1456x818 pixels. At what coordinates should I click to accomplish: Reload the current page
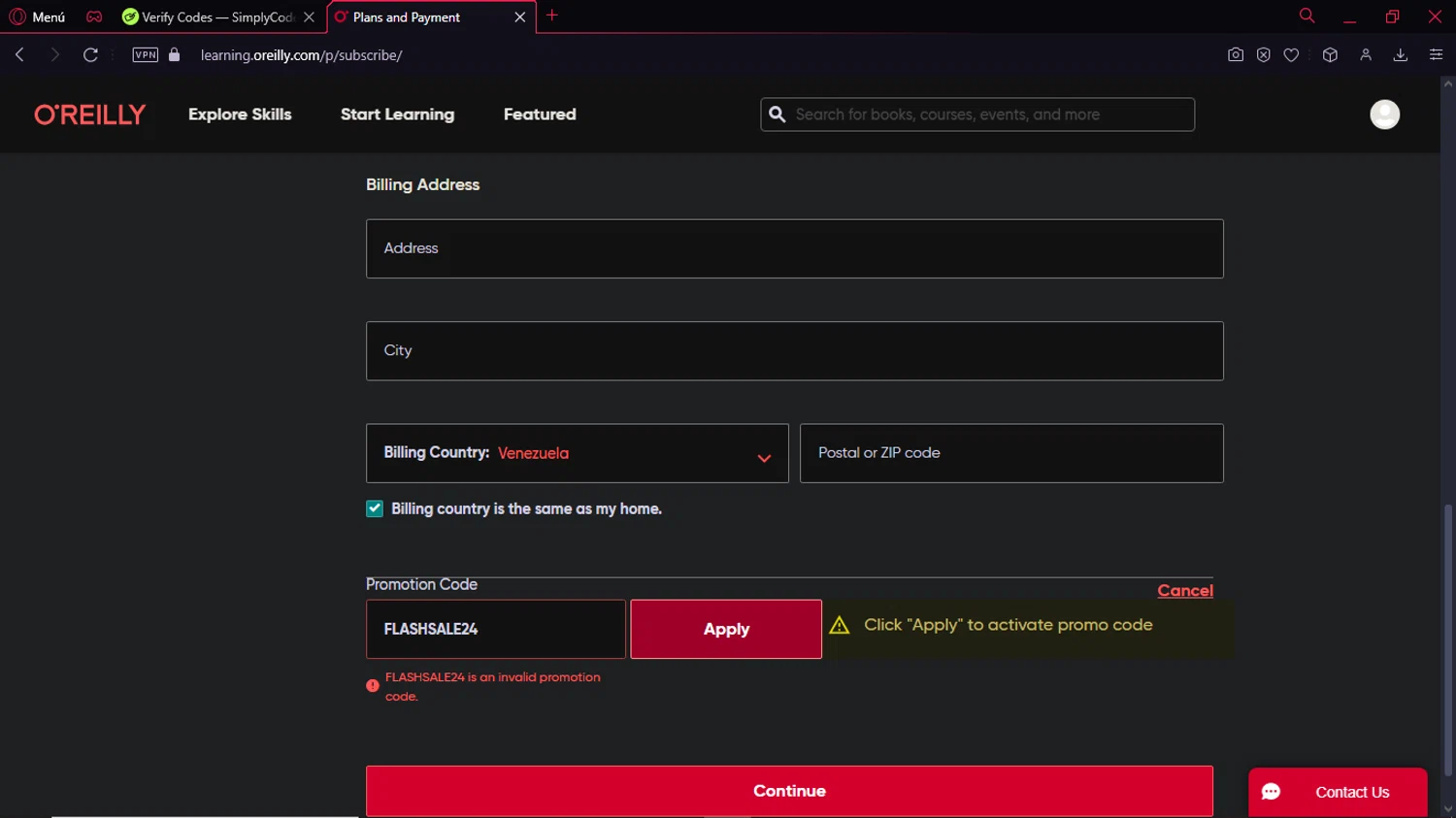coord(90,55)
